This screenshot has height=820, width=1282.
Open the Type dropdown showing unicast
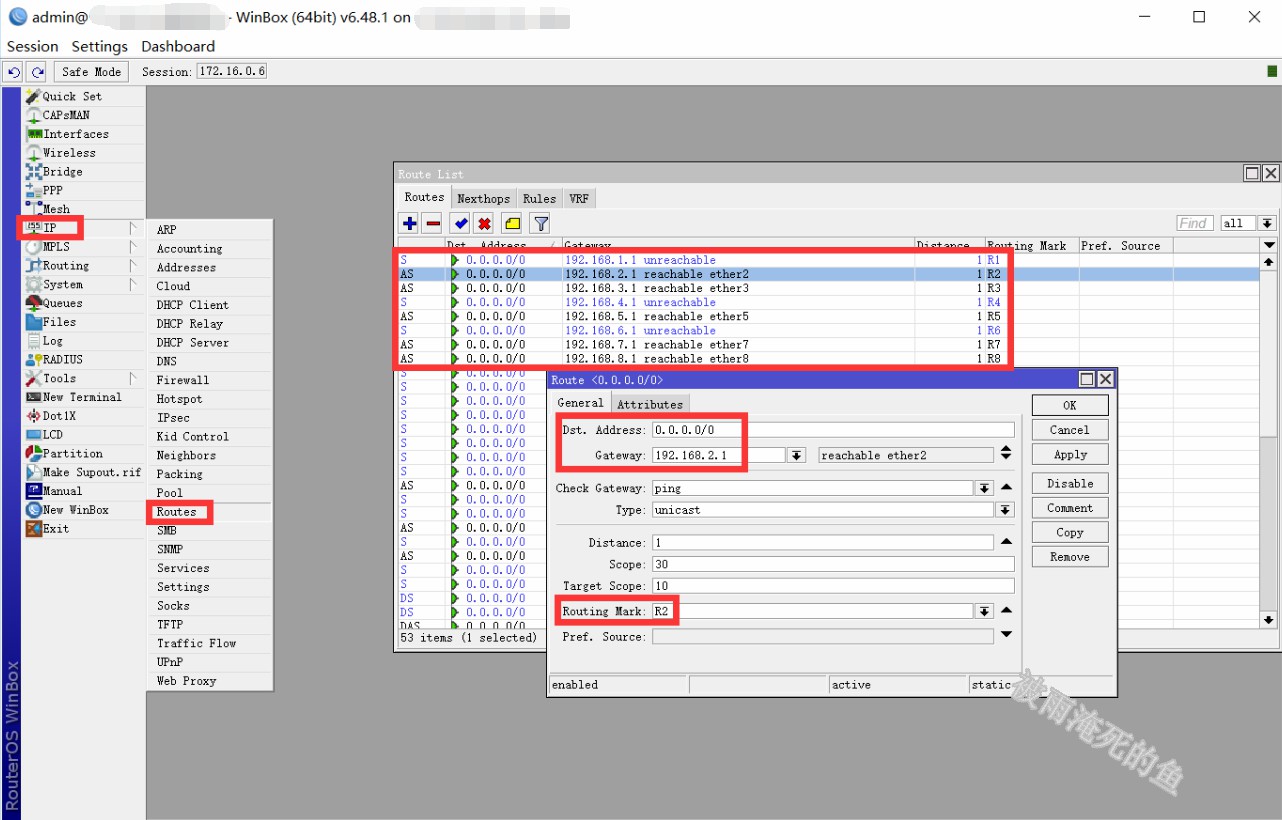[x=1005, y=510]
